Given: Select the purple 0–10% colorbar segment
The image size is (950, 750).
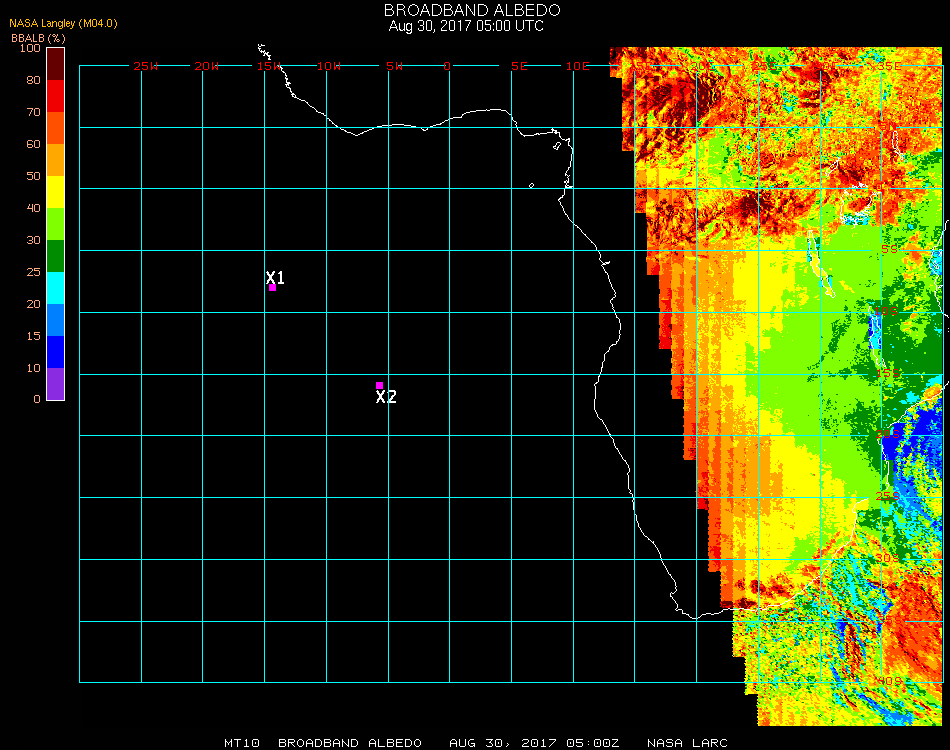Looking at the screenshot, I should (56, 384).
